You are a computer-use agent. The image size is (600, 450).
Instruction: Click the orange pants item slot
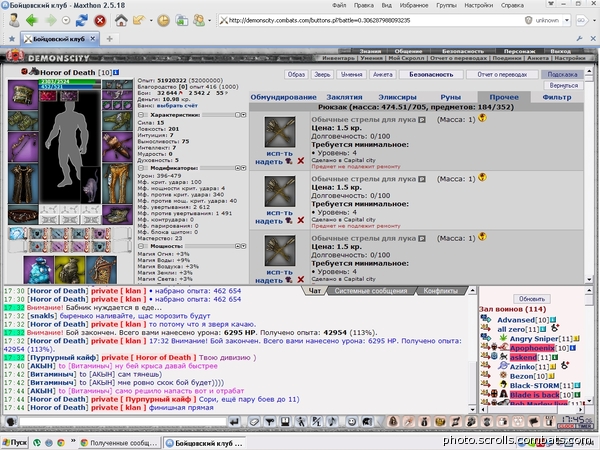pos(117,184)
